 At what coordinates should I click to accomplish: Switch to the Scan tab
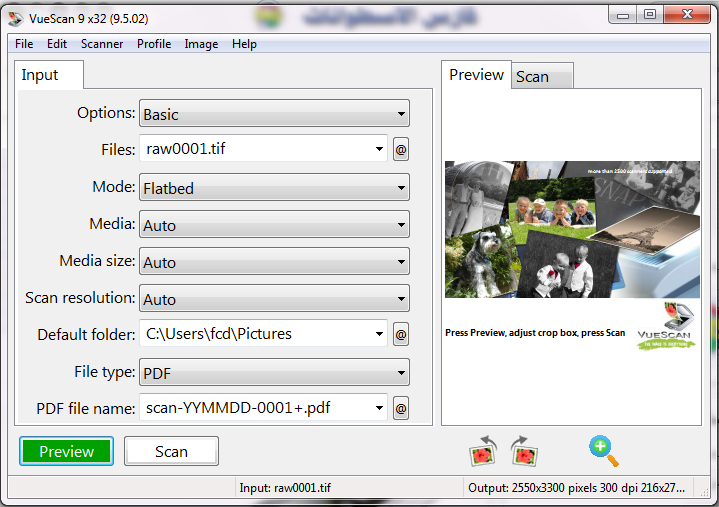(542, 76)
